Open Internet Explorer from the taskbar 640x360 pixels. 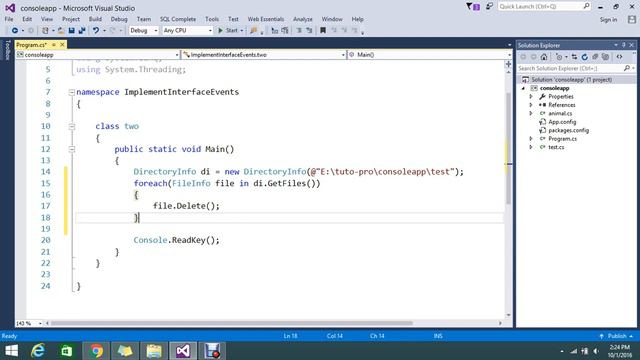click(38, 351)
